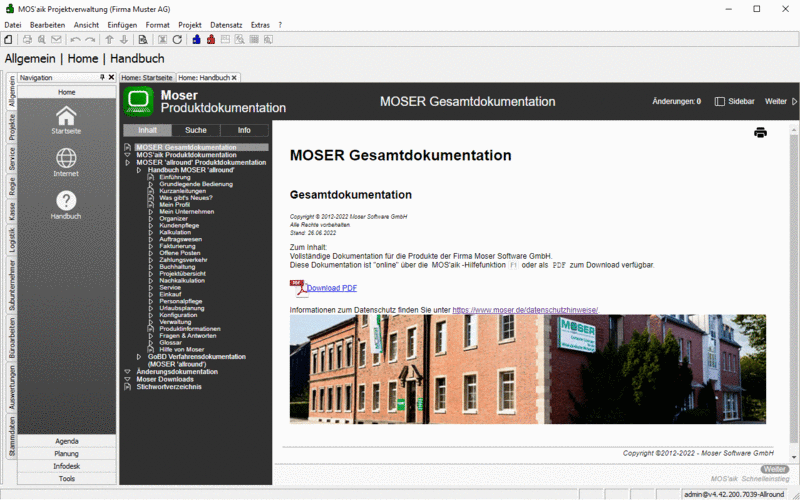Viewport: 800px width, 500px height.
Task: Collapse the MOS'aik Produktdokumentation tree node
Action: [x=128, y=155]
